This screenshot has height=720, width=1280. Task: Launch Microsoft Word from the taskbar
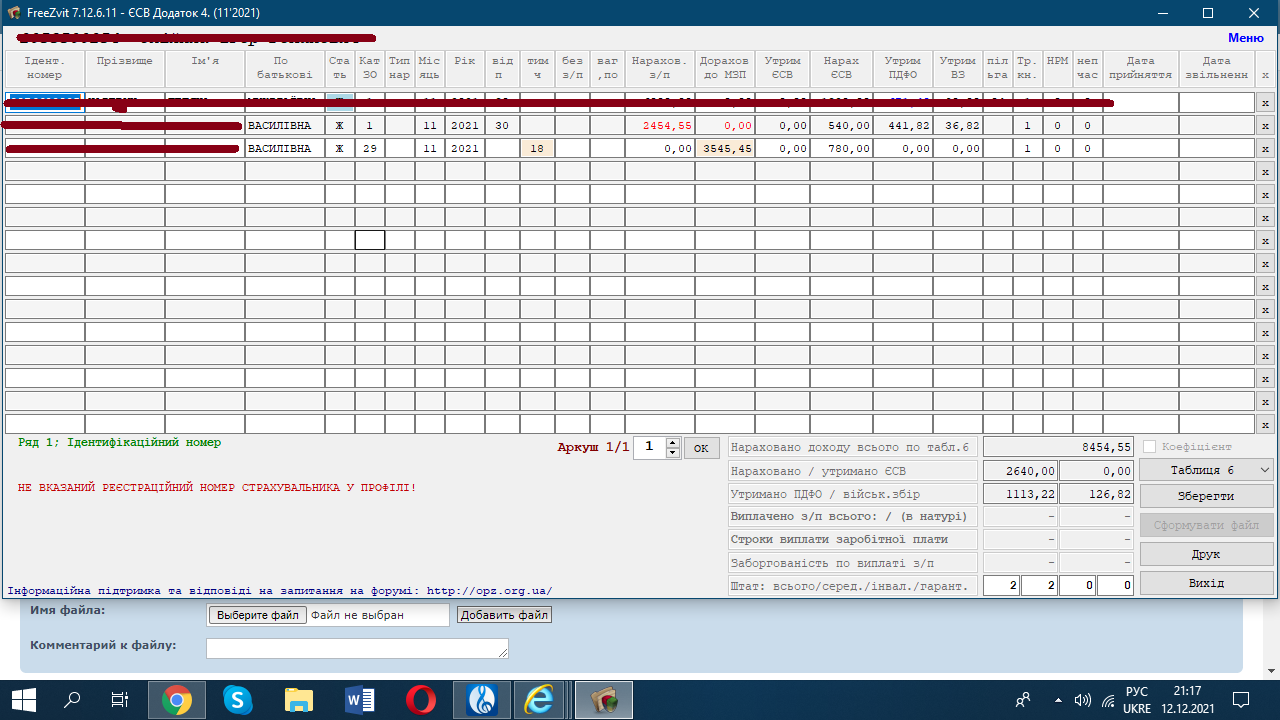click(x=359, y=701)
